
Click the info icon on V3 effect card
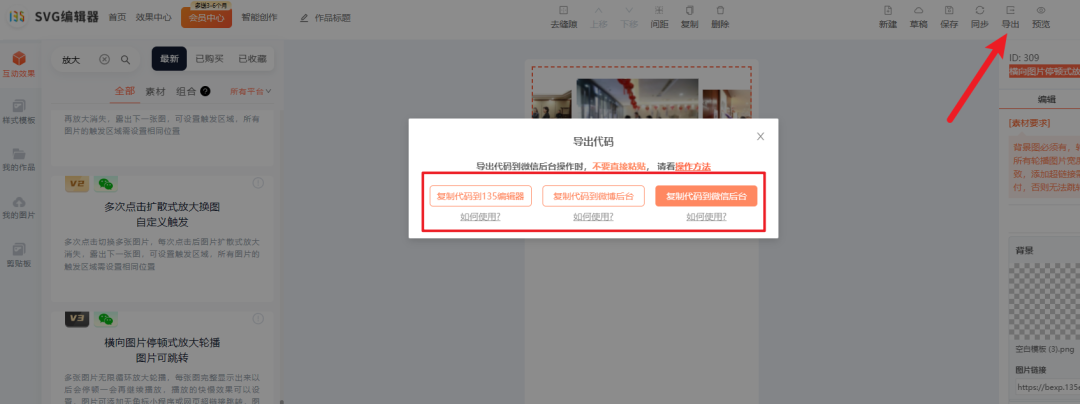[x=258, y=319]
